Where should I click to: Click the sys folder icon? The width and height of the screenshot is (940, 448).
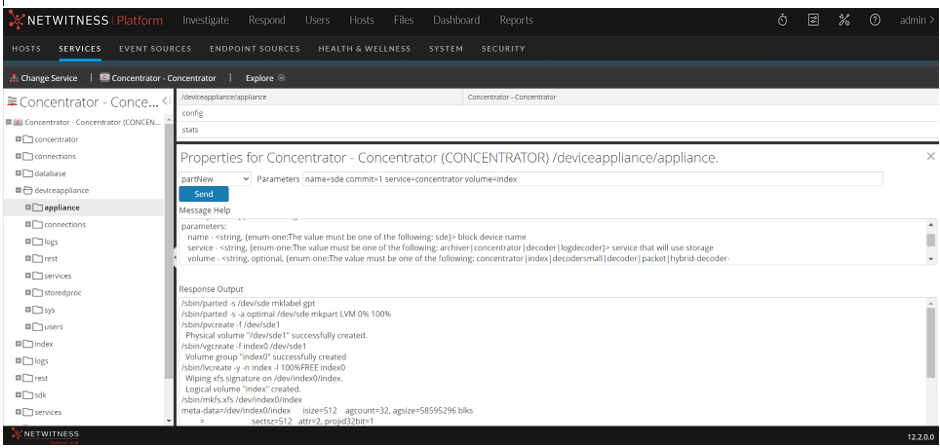pos(37,310)
